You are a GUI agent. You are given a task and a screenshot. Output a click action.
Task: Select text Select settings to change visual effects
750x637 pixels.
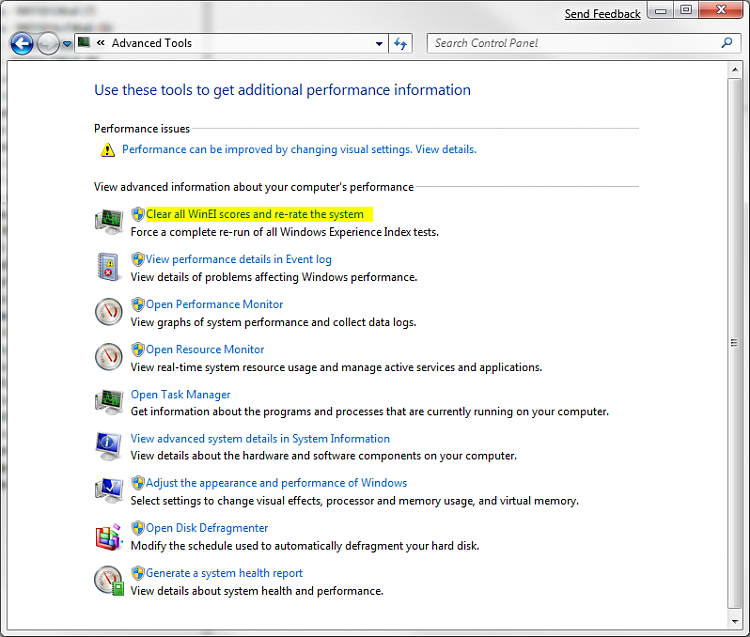coord(354,501)
